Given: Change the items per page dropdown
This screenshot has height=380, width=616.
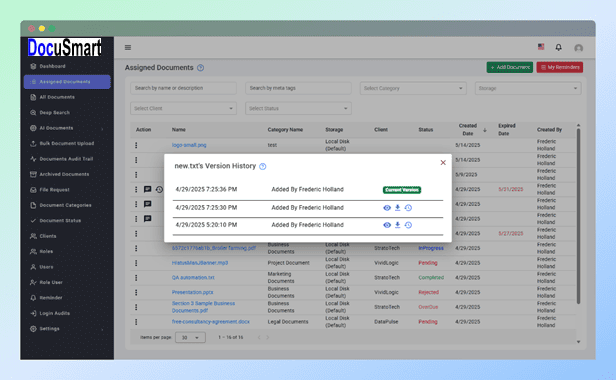Looking at the screenshot, I should pyautogui.click(x=190, y=338).
